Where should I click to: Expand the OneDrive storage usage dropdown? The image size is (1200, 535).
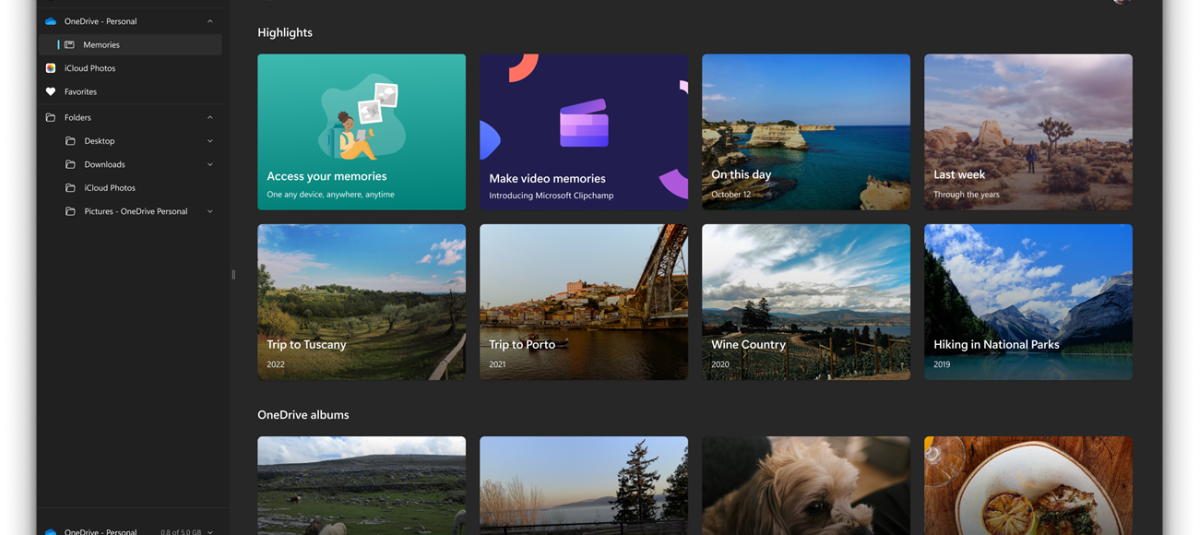(x=210, y=531)
